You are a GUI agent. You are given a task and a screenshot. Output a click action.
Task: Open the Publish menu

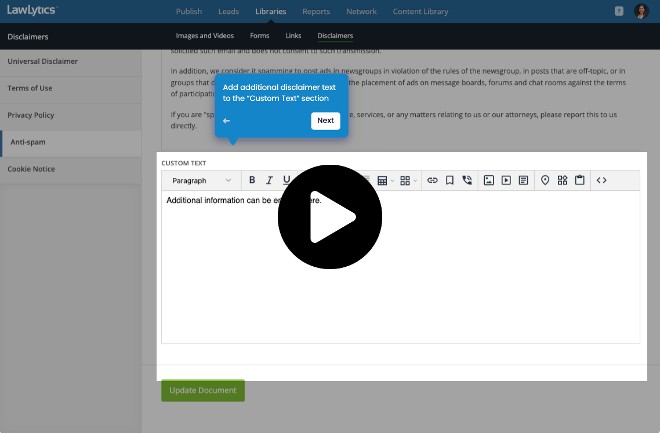click(x=189, y=11)
